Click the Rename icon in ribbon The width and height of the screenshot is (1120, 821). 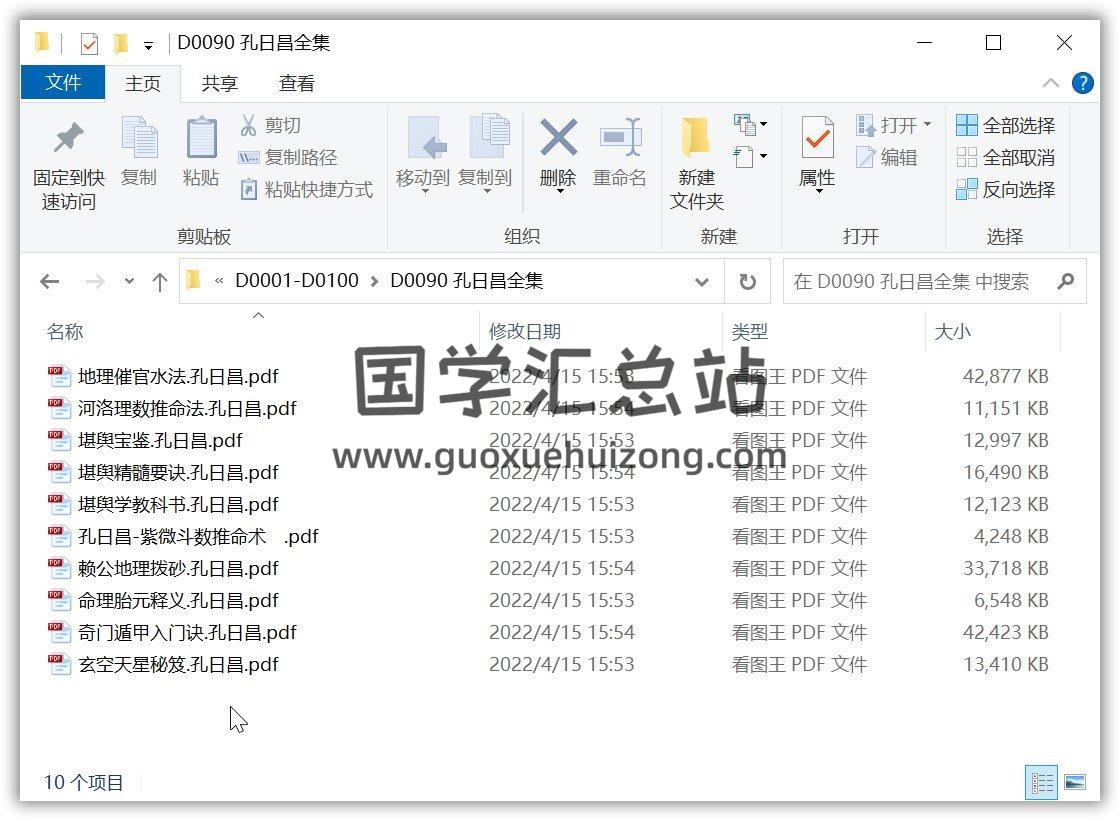coord(620,139)
